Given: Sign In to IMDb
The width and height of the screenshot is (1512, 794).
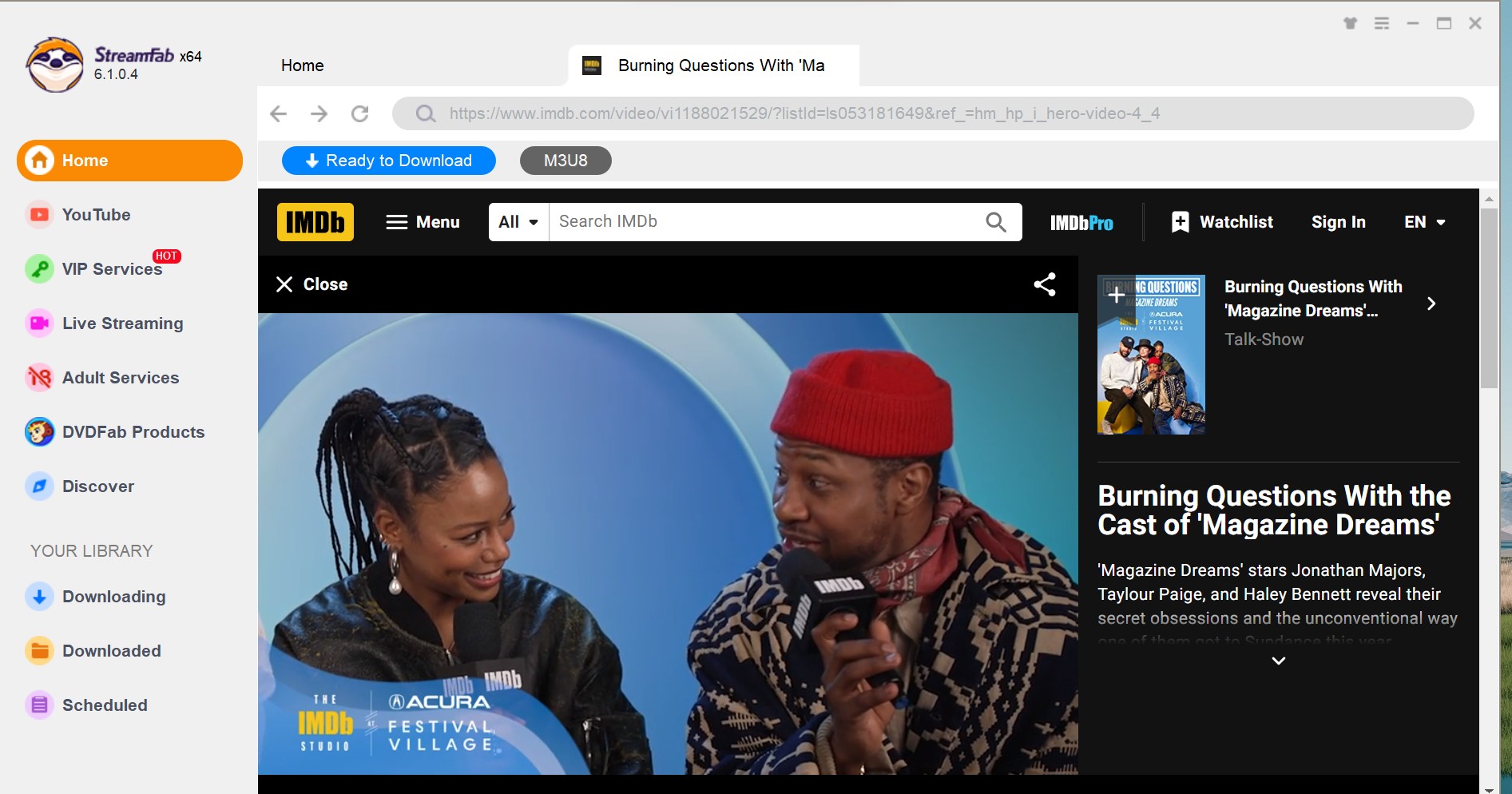Looking at the screenshot, I should coord(1338,221).
